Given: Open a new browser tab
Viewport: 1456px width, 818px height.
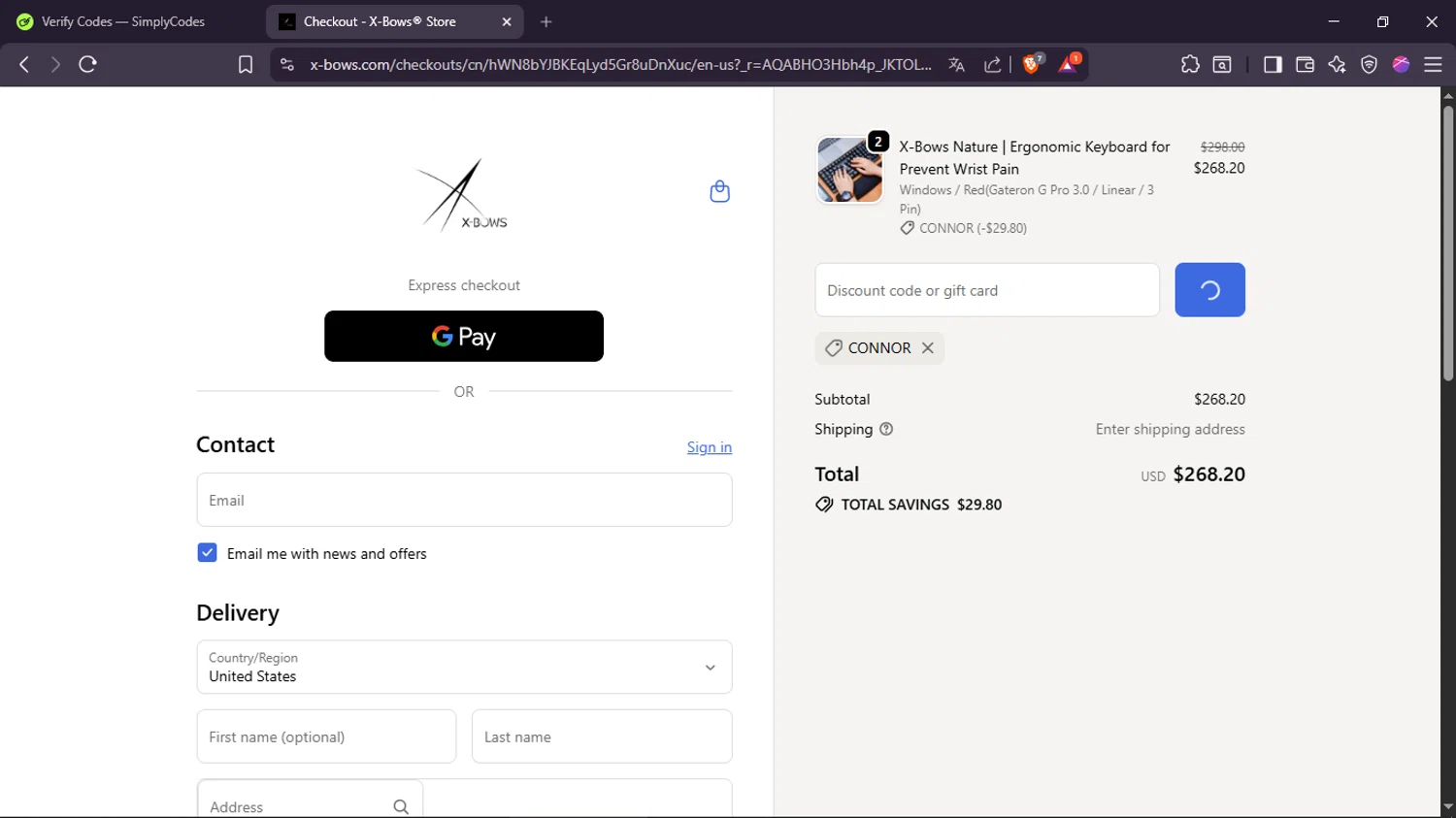Looking at the screenshot, I should (546, 21).
